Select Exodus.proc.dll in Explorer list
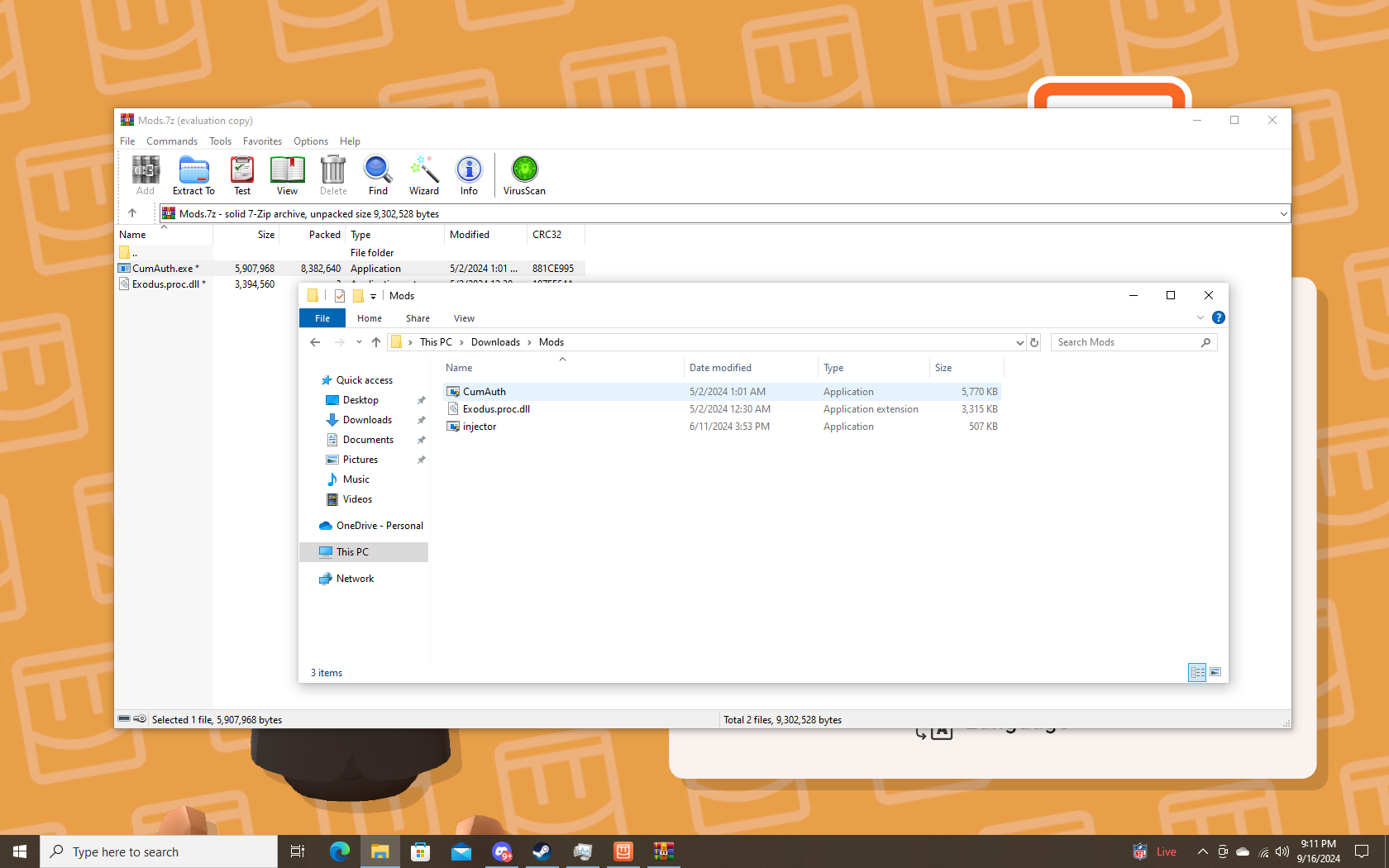This screenshot has width=1389, height=868. coord(723,409)
